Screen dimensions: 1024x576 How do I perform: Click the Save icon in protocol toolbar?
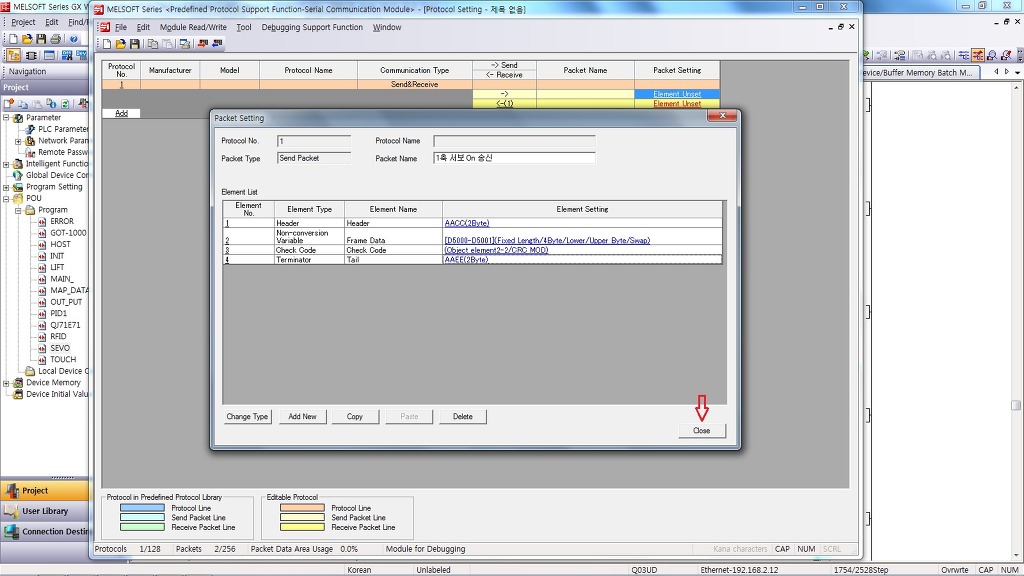click(134, 44)
